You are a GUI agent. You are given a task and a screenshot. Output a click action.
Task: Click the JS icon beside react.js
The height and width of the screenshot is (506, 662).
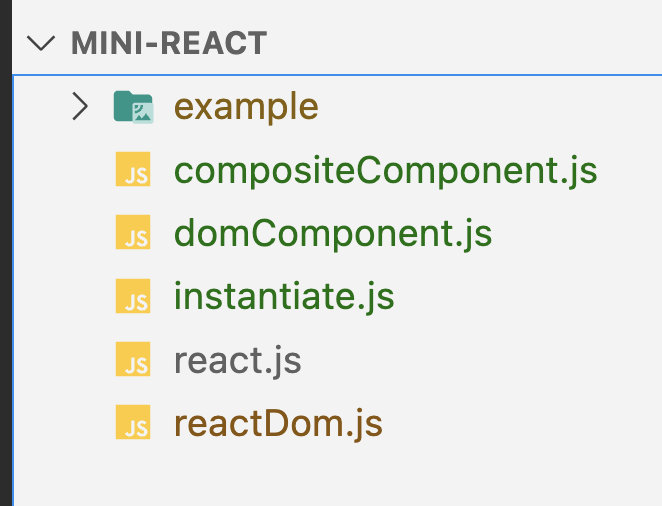133,360
